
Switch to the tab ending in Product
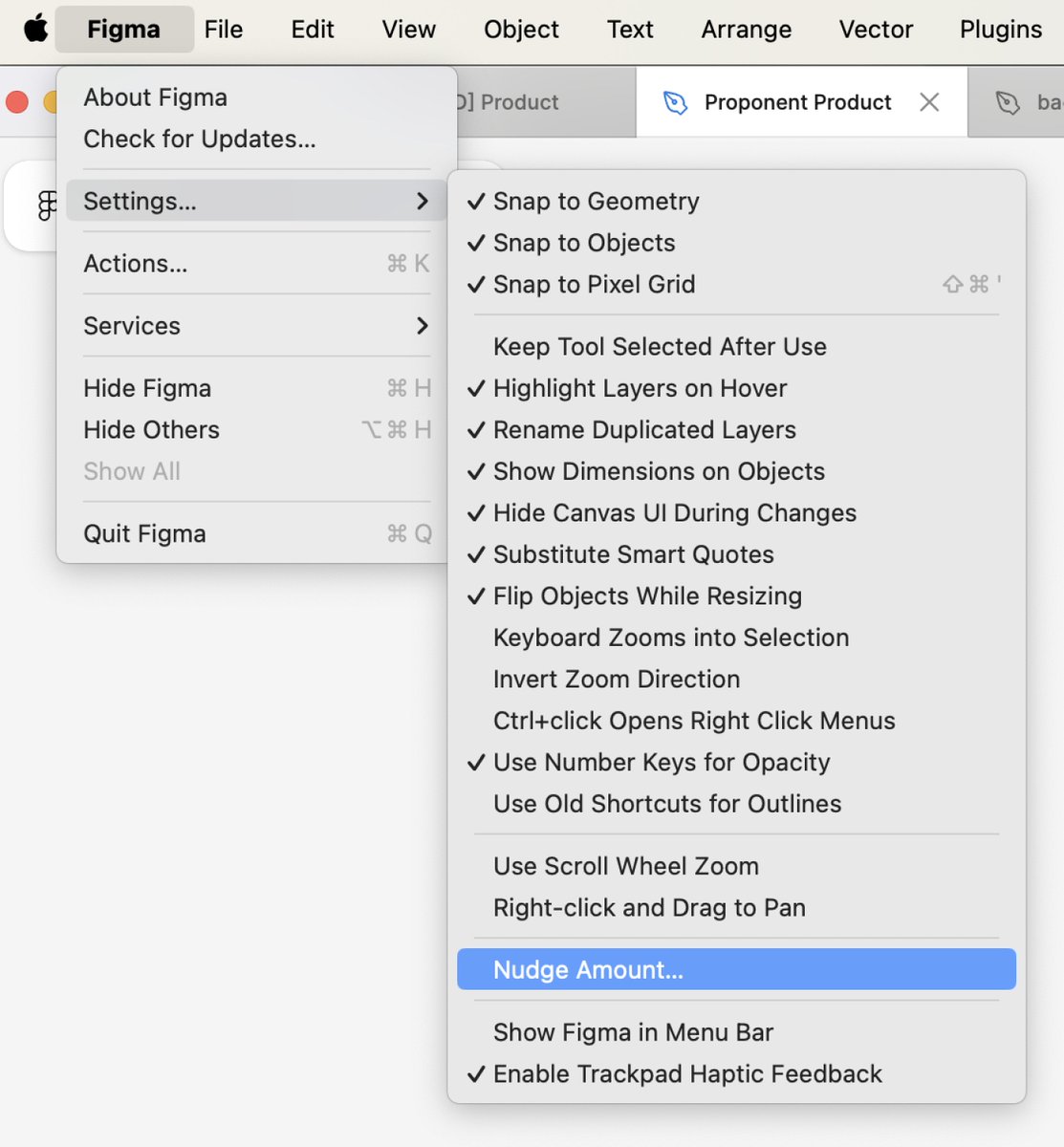pyautogui.click(x=545, y=102)
